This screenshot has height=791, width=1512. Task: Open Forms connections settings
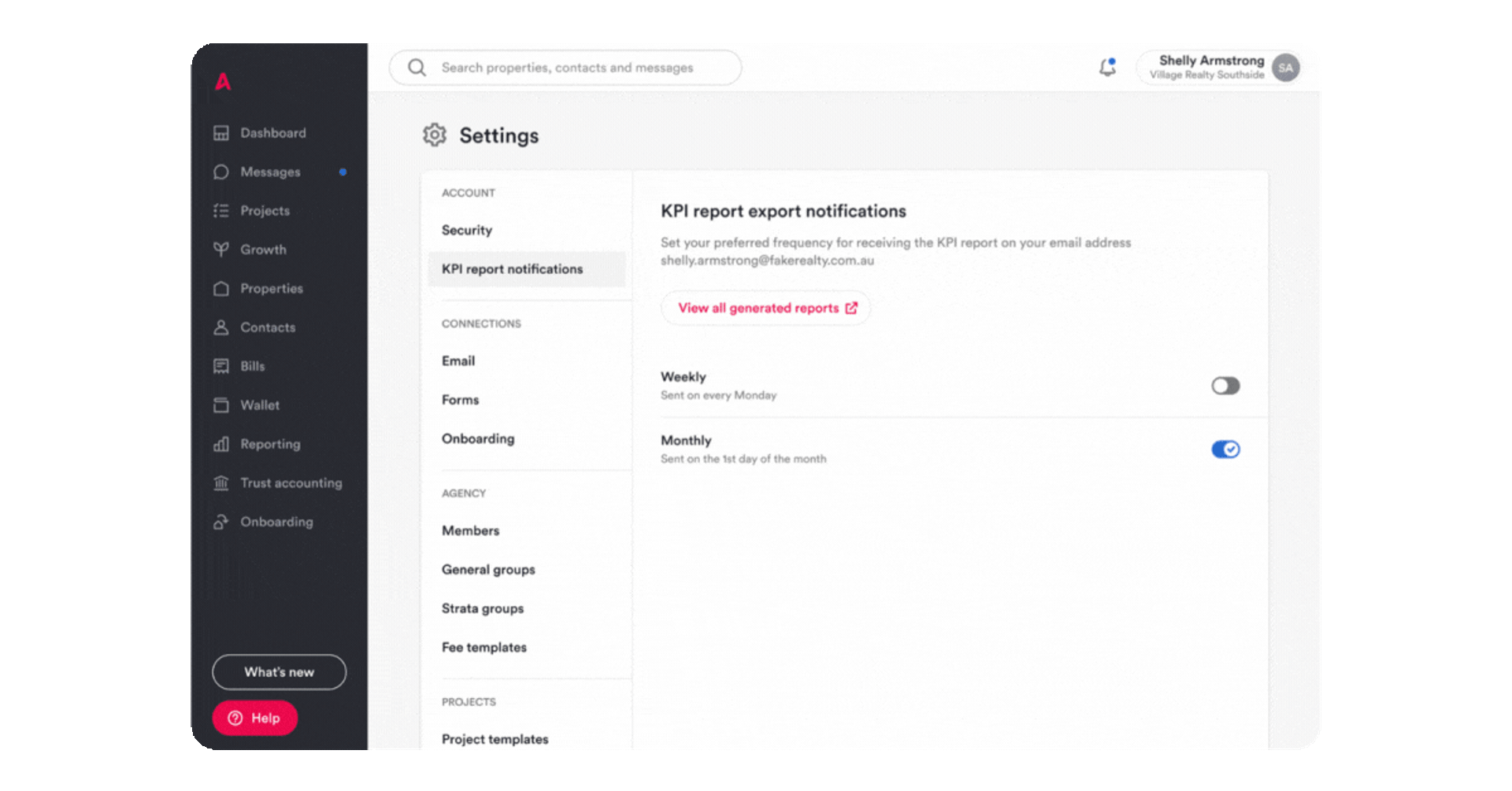tap(461, 400)
